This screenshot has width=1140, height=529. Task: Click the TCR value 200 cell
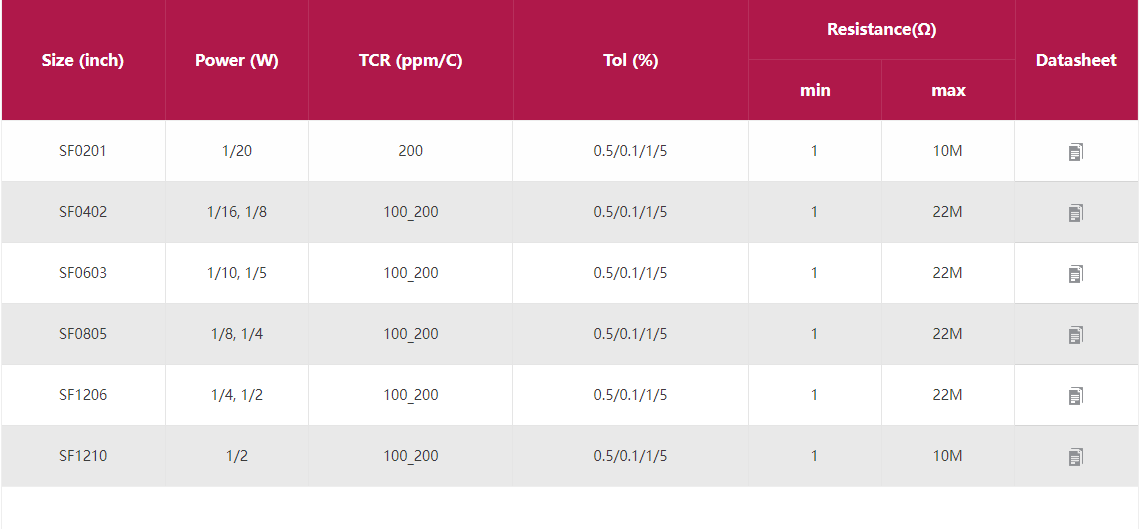click(x=410, y=151)
